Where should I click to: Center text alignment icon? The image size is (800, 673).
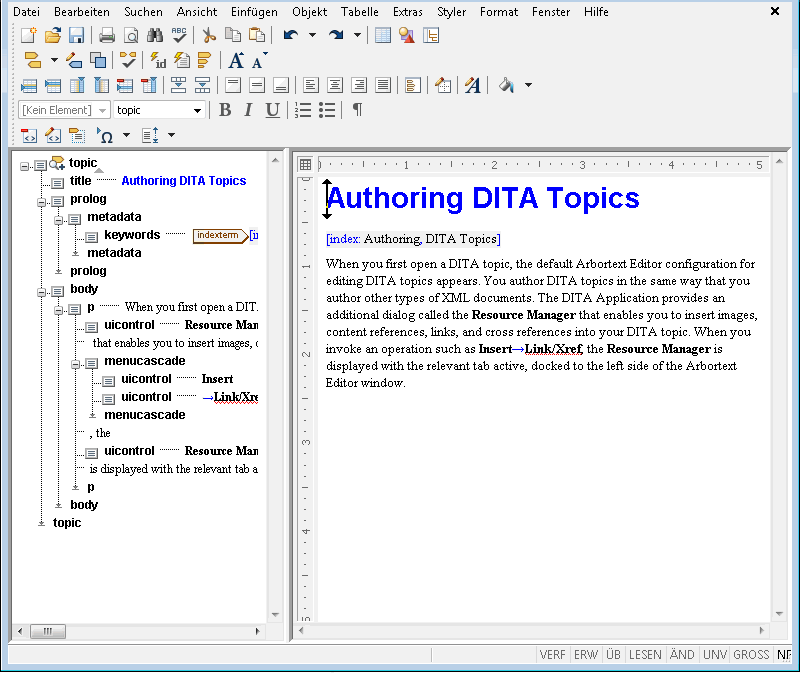click(335, 85)
